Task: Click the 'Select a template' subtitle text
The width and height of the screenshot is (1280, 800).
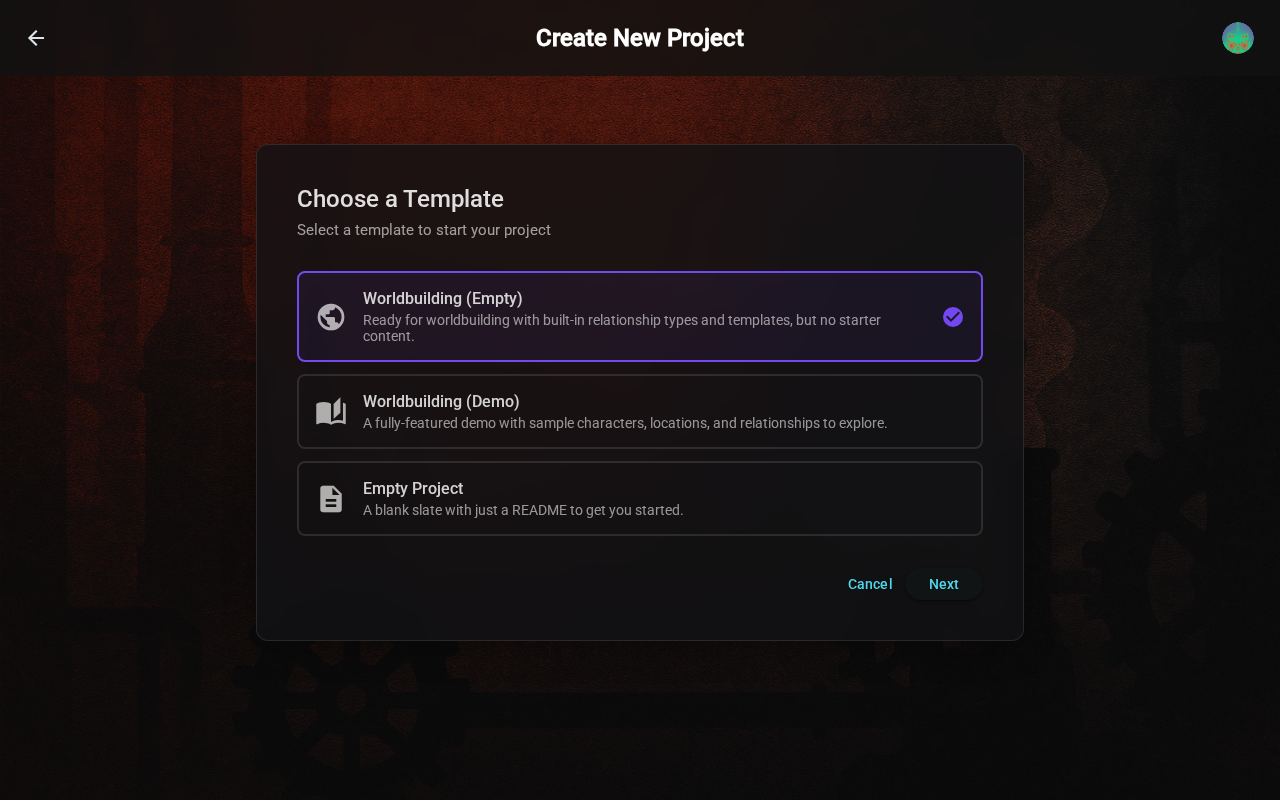Action: pyautogui.click(x=424, y=230)
